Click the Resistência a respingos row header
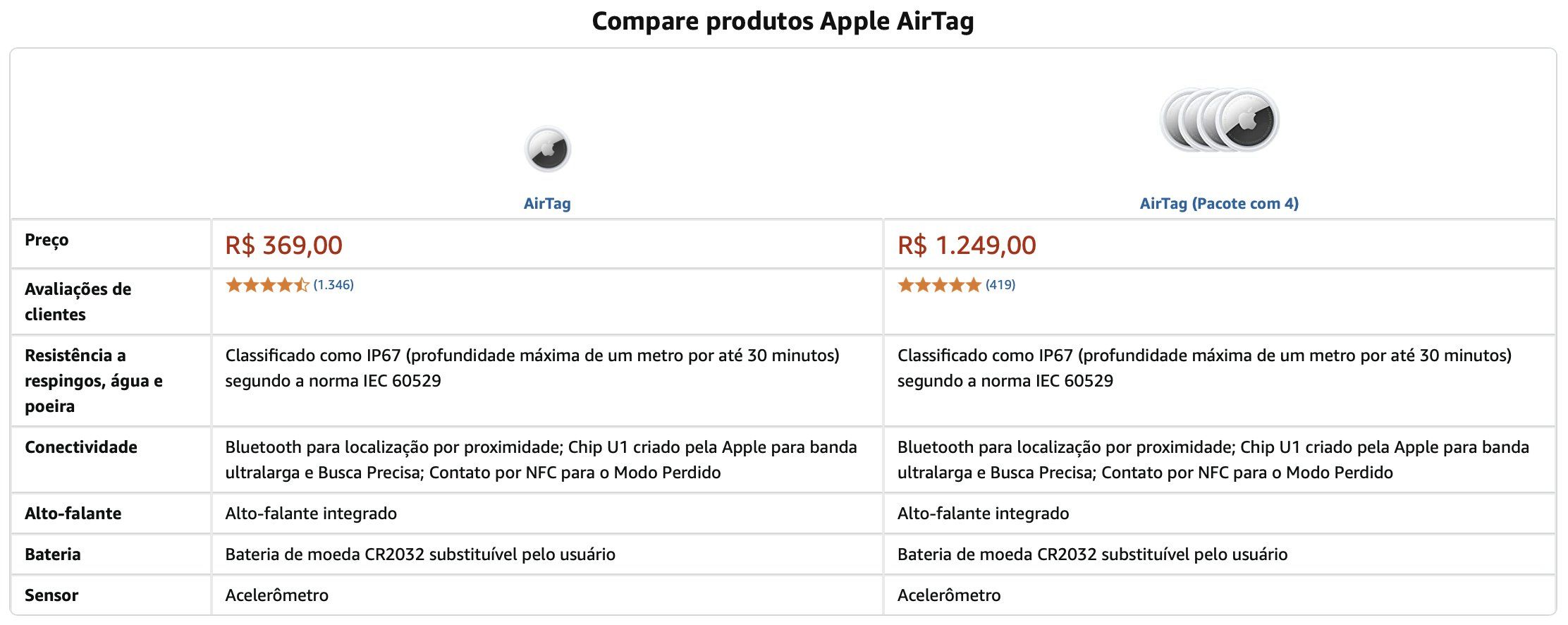The image size is (1568, 625). click(94, 380)
